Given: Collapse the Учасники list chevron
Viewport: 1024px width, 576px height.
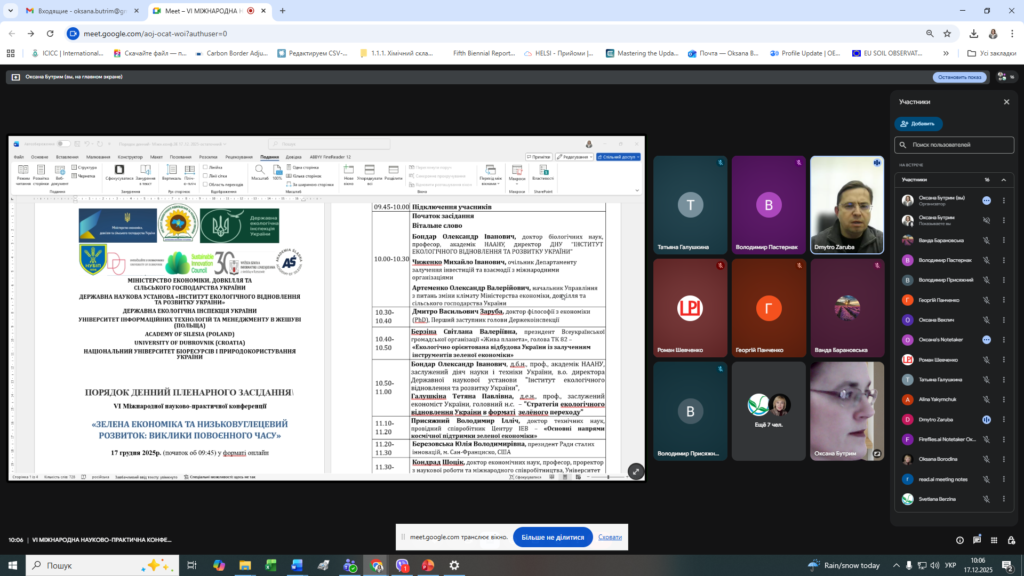Looking at the screenshot, I should (x=1003, y=180).
